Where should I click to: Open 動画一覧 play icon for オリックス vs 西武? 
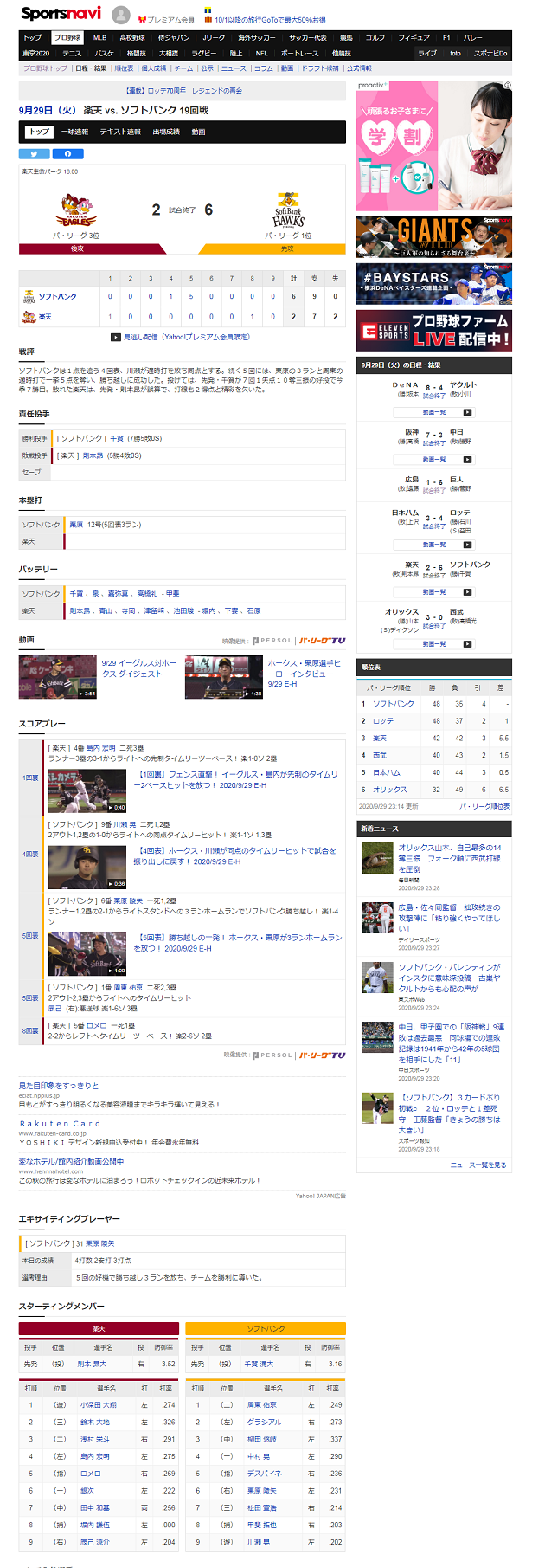coord(468,644)
